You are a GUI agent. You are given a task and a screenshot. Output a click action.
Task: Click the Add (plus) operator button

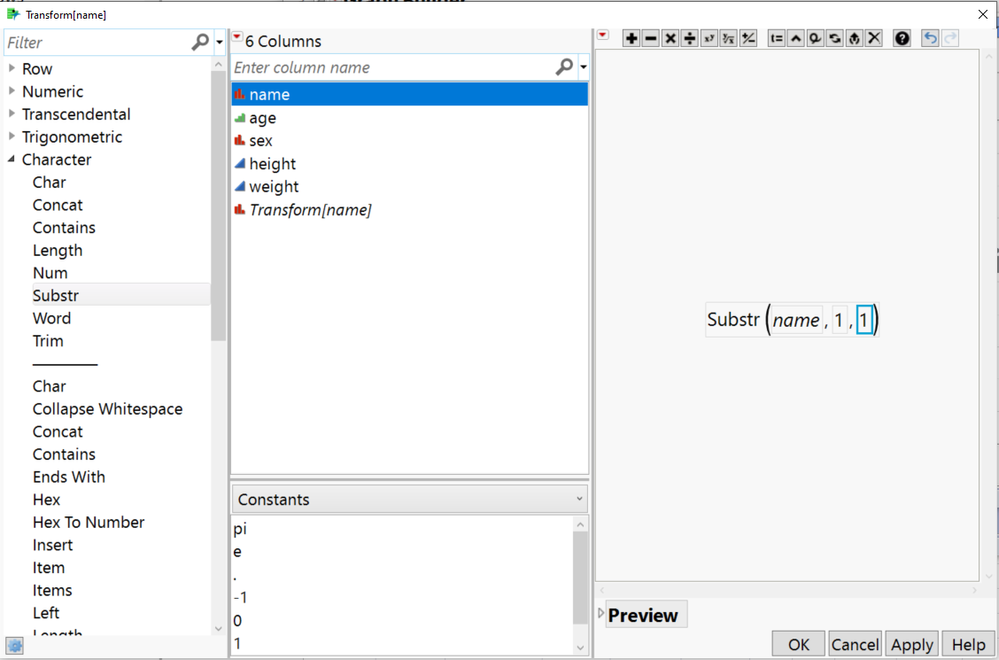pyautogui.click(x=631, y=39)
